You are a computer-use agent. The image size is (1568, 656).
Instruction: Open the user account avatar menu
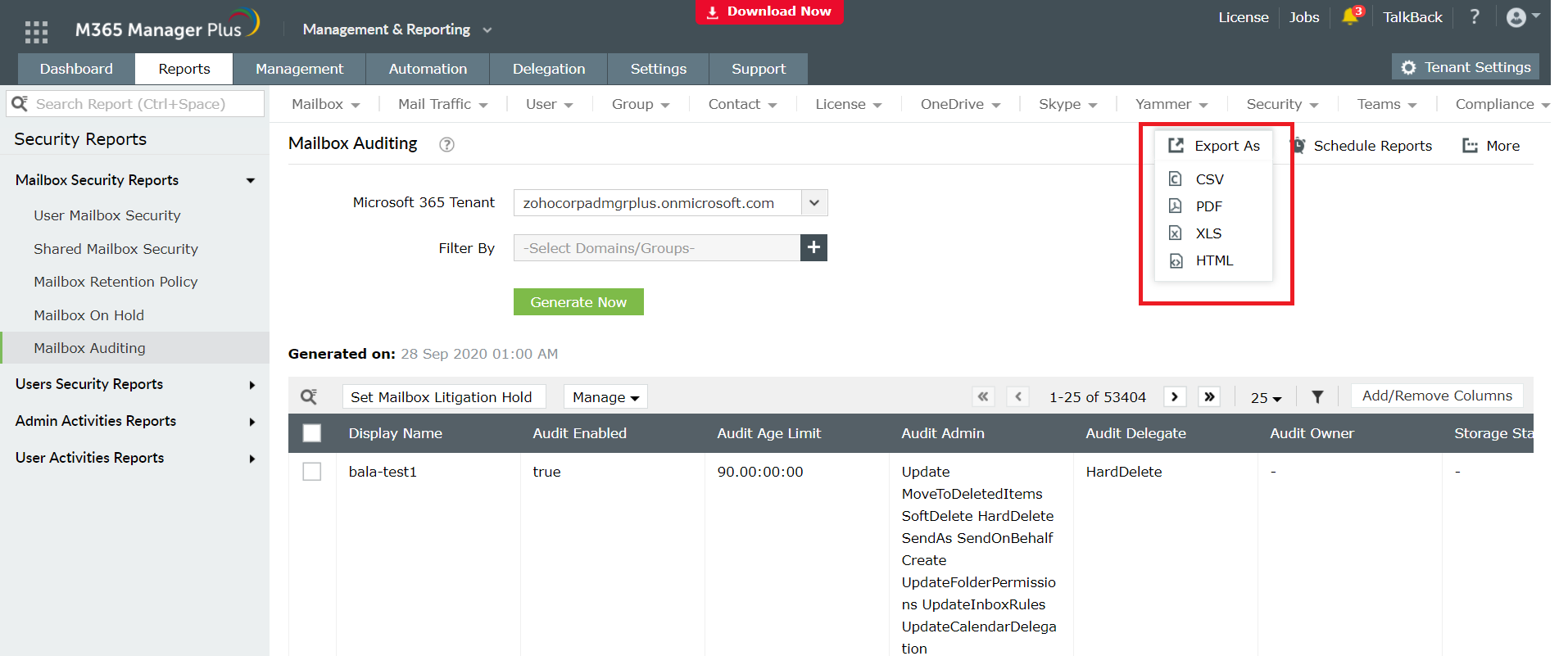tap(1522, 17)
